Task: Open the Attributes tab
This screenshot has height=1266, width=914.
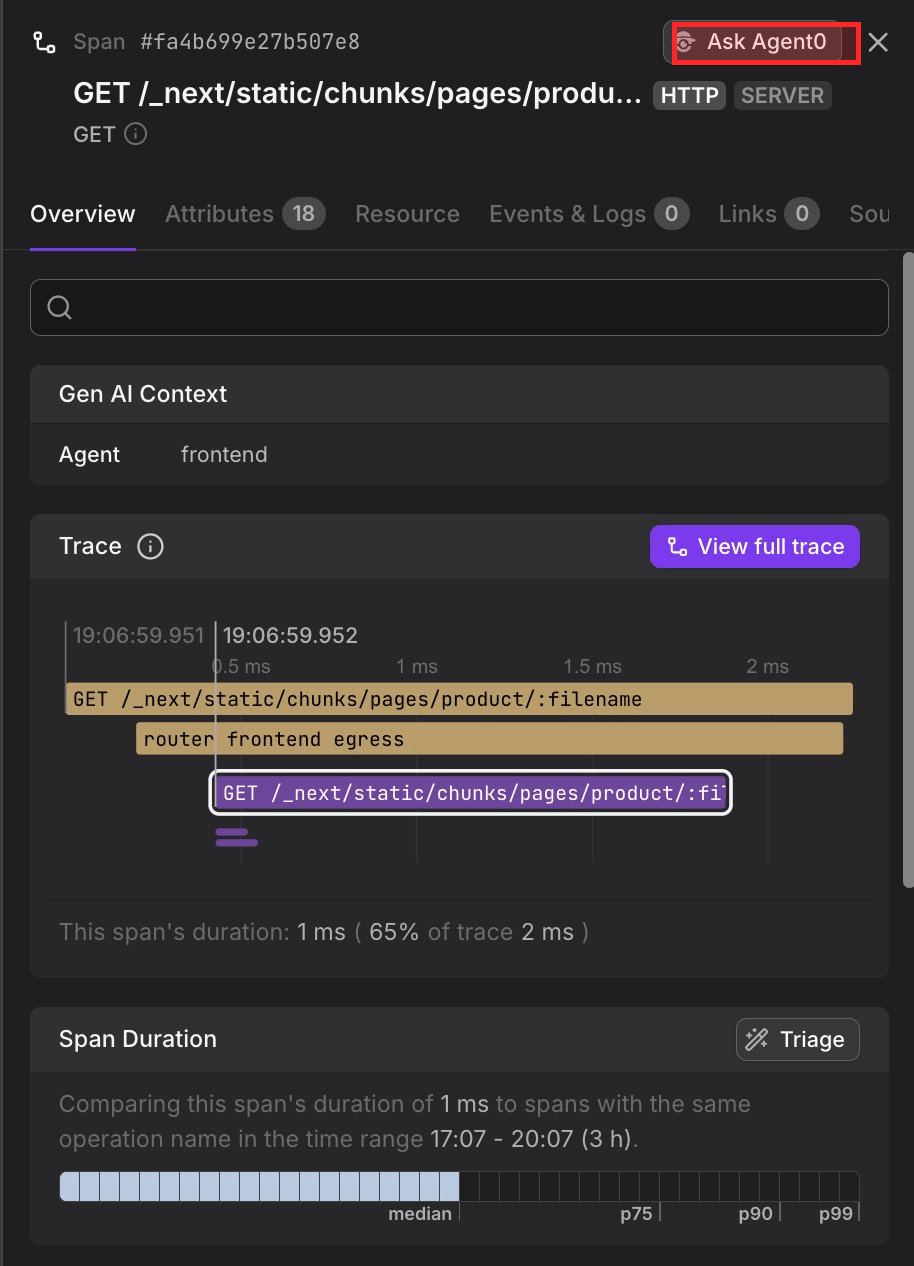Action: point(245,214)
